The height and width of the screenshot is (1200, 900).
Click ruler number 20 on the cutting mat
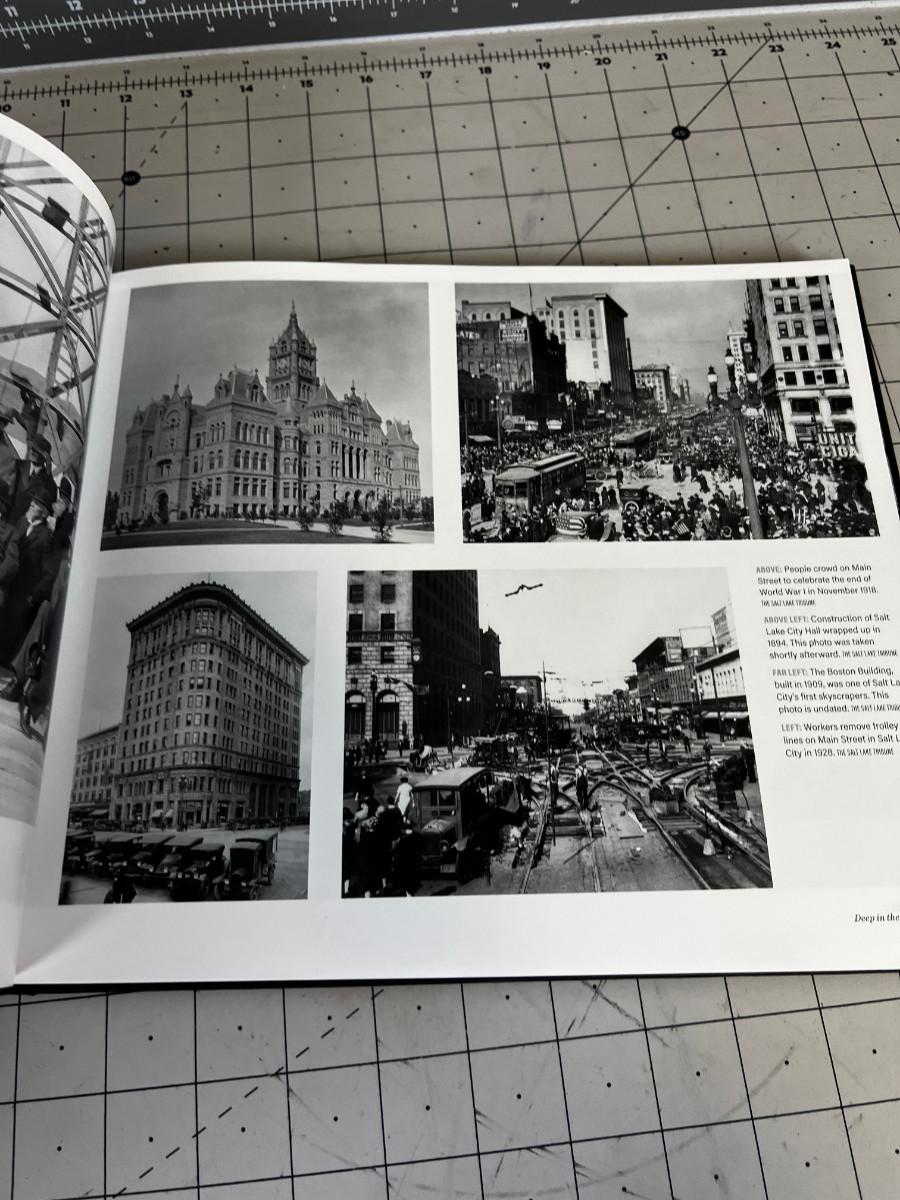coord(601,61)
